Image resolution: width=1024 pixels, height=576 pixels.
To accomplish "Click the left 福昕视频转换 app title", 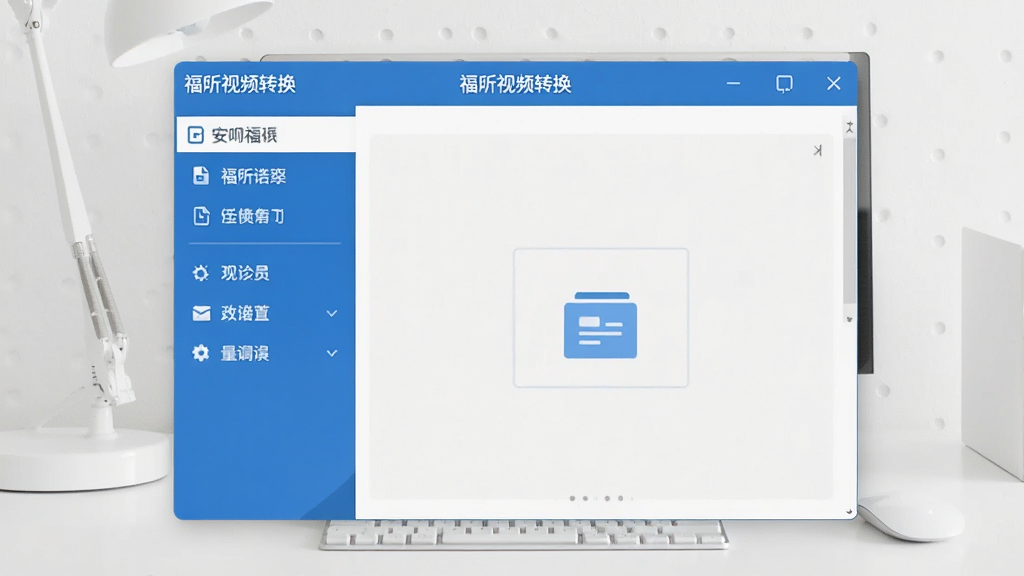I will point(240,84).
